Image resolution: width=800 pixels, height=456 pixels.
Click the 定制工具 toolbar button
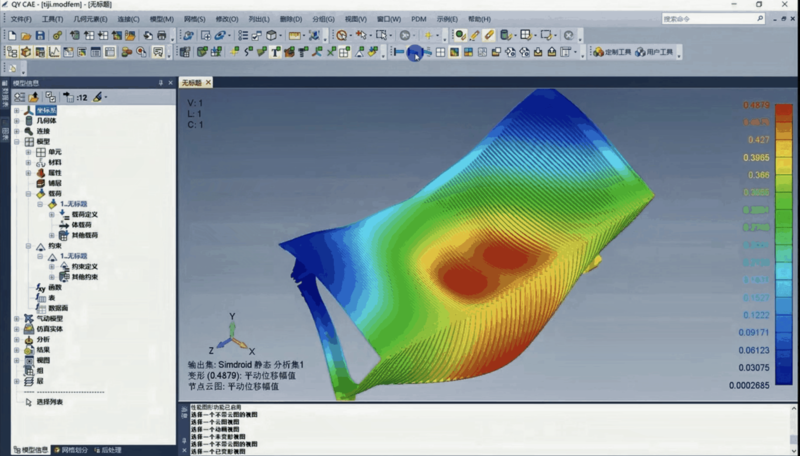pyautogui.click(x=611, y=52)
